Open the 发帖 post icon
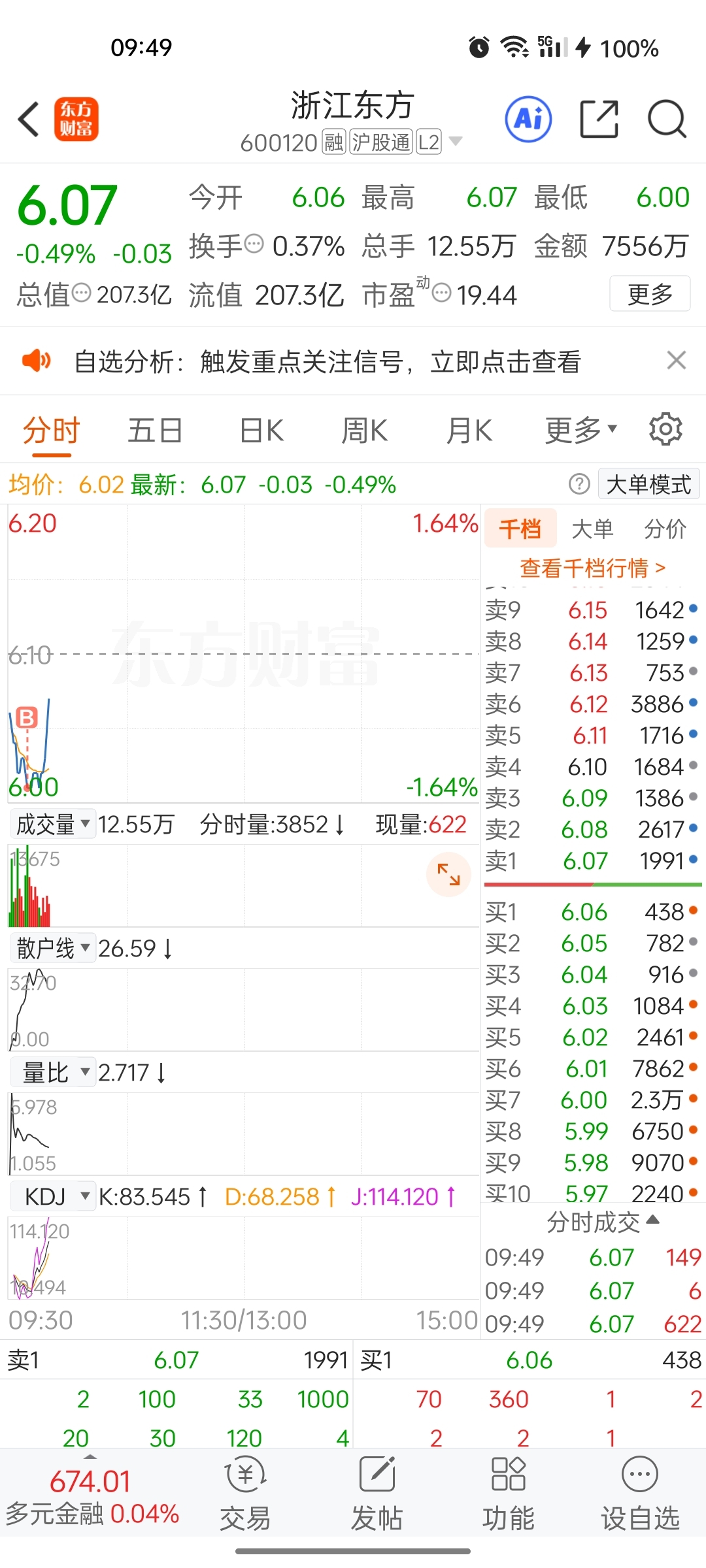Viewport: 706px width, 1568px height. tap(377, 1494)
